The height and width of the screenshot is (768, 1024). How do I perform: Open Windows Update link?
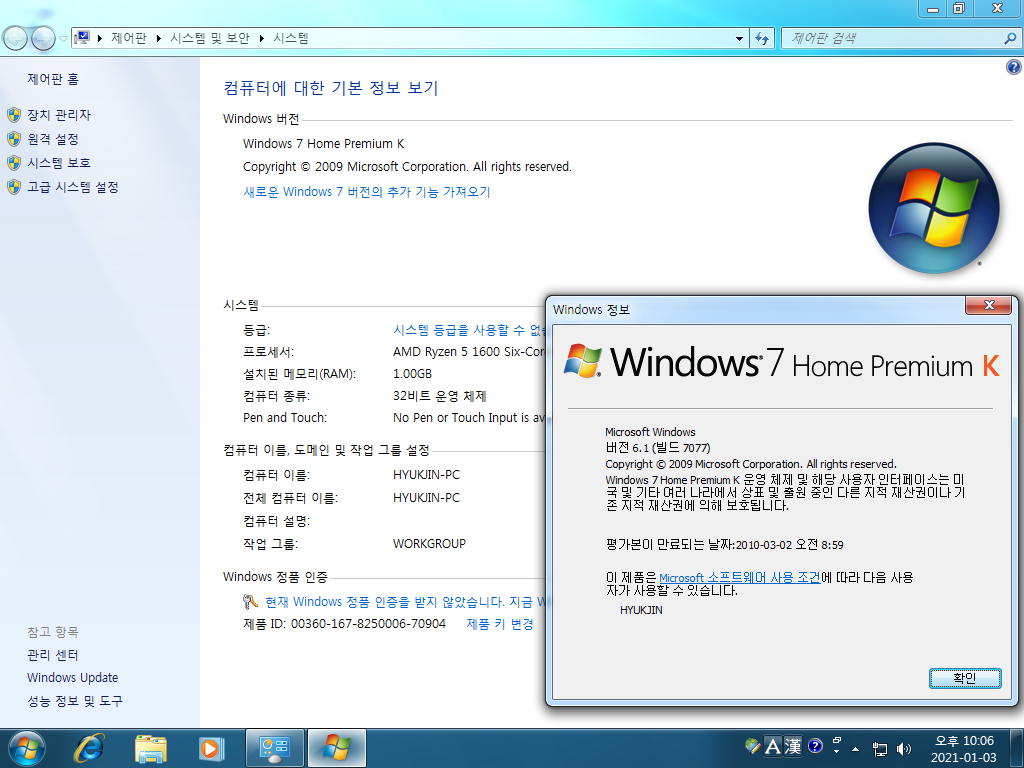tap(72, 678)
